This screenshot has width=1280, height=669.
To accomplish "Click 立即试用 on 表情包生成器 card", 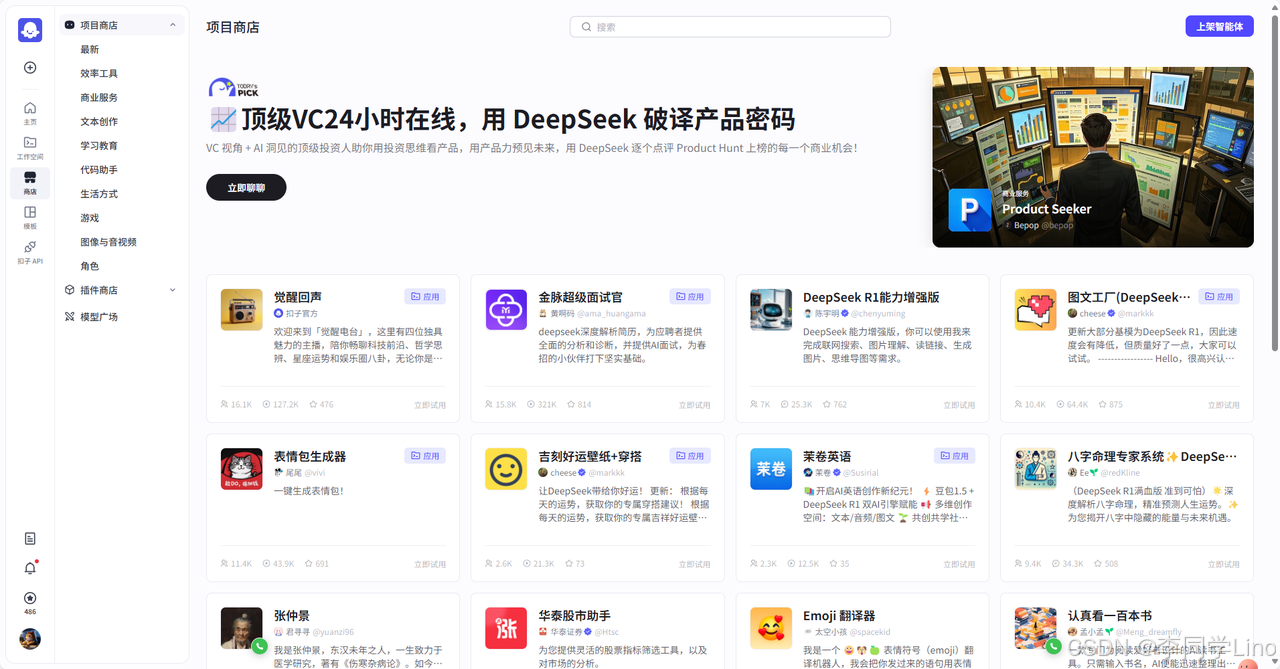I will click(430, 564).
